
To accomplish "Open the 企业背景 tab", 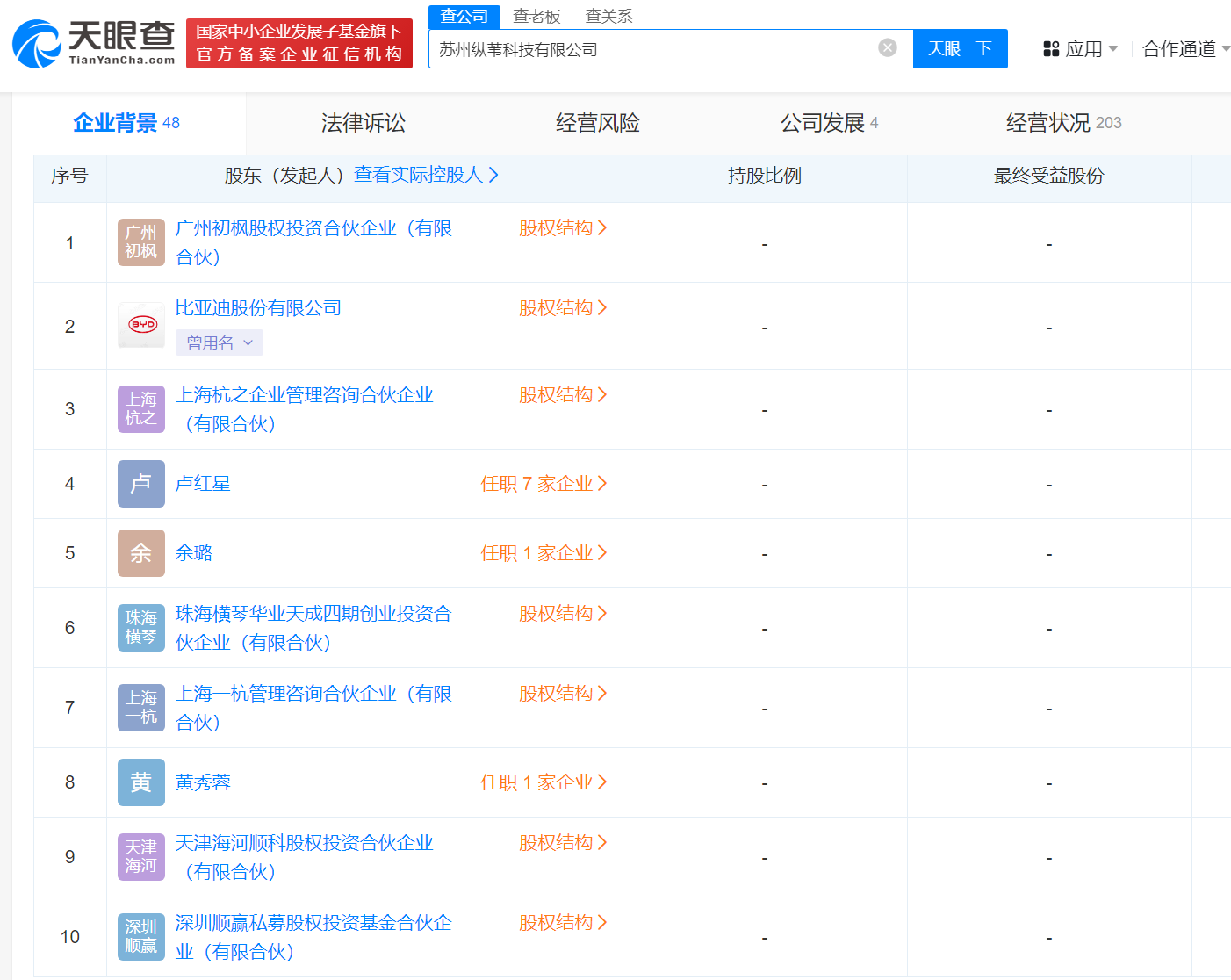I will pos(126,123).
